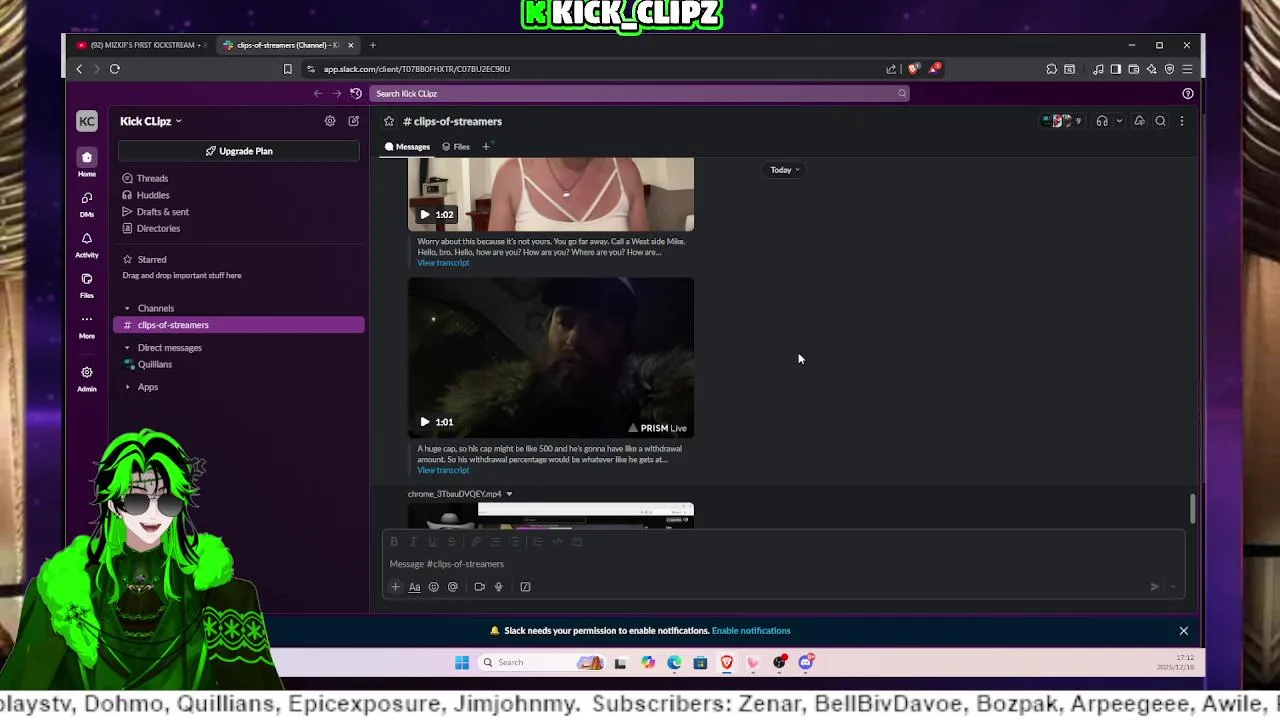This screenshot has width=1280, height=720.
Task: View transcript of the 1:02 video
Action: 443,263
